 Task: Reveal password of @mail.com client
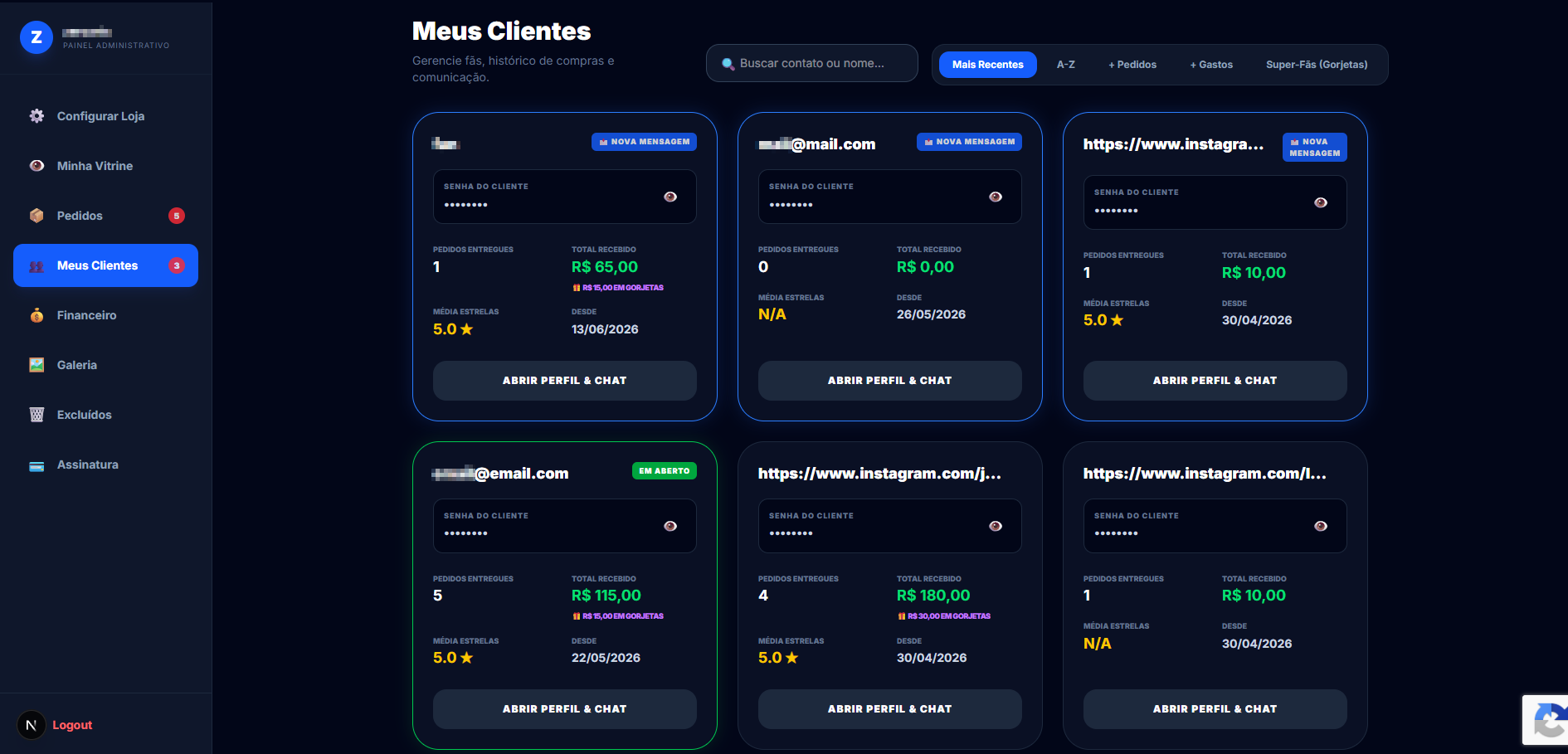[996, 197]
